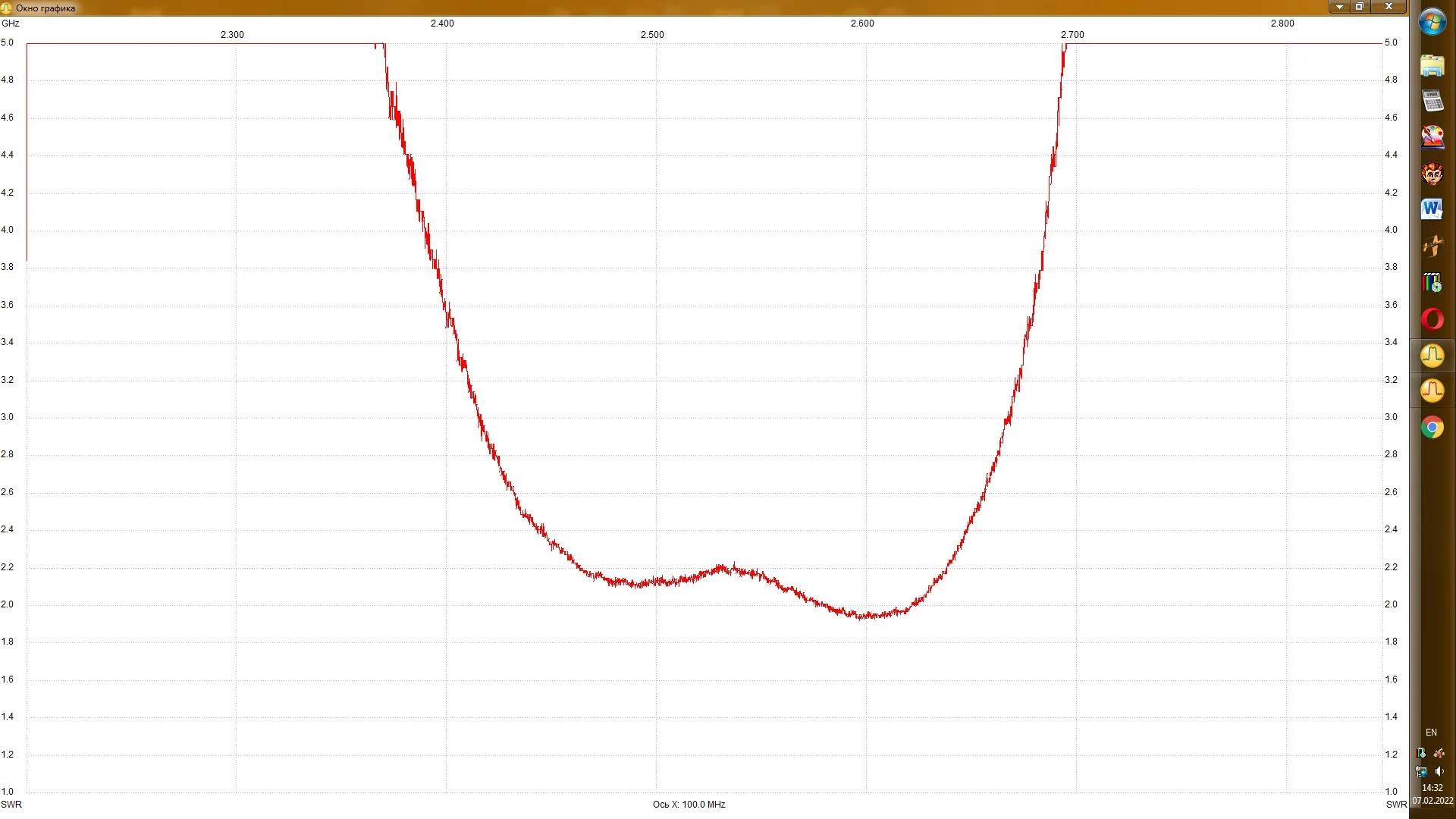Image resolution: width=1456 pixels, height=819 pixels.
Task: Open the network connection tray icon
Action: tap(1421, 771)
